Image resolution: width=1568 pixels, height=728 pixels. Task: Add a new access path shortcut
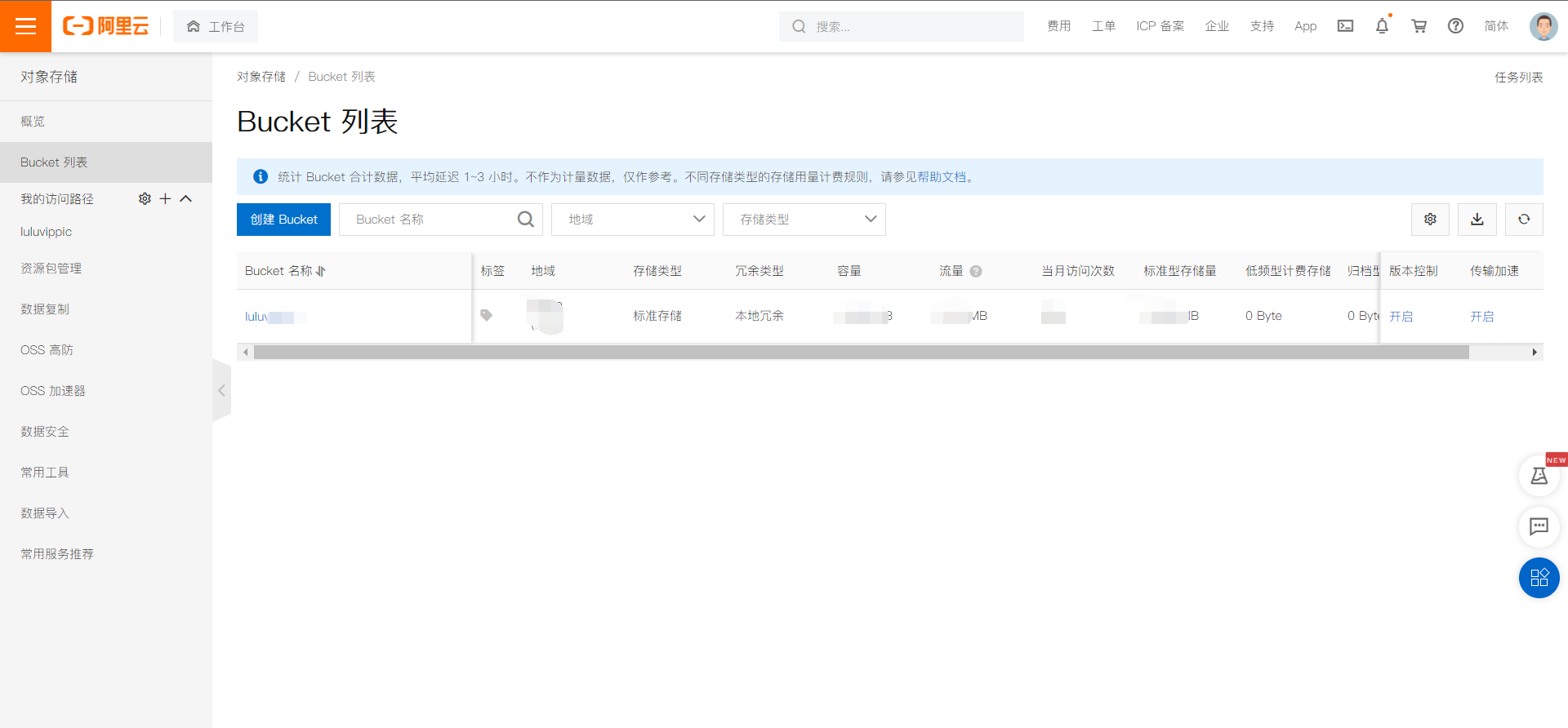165,199
